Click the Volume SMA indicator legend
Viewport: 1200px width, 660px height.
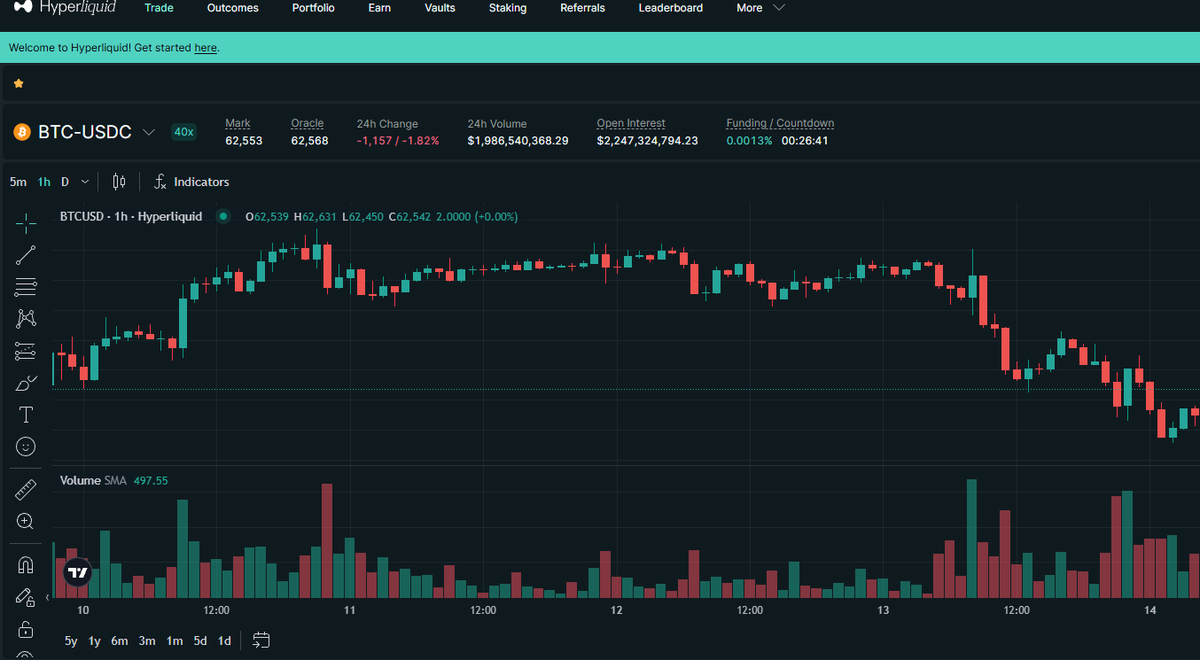[114, 481]
